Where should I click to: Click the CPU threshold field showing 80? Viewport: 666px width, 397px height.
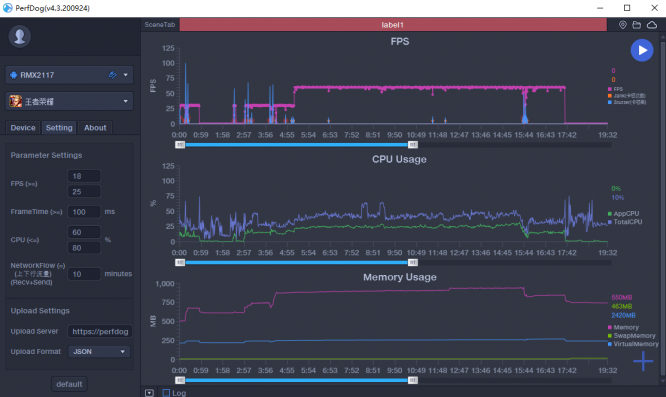click(x=84, y=248)
